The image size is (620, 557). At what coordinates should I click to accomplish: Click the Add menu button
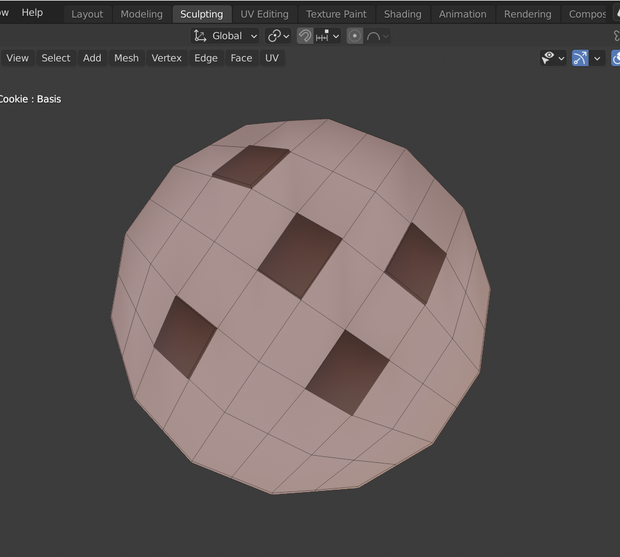coord(92,58)
